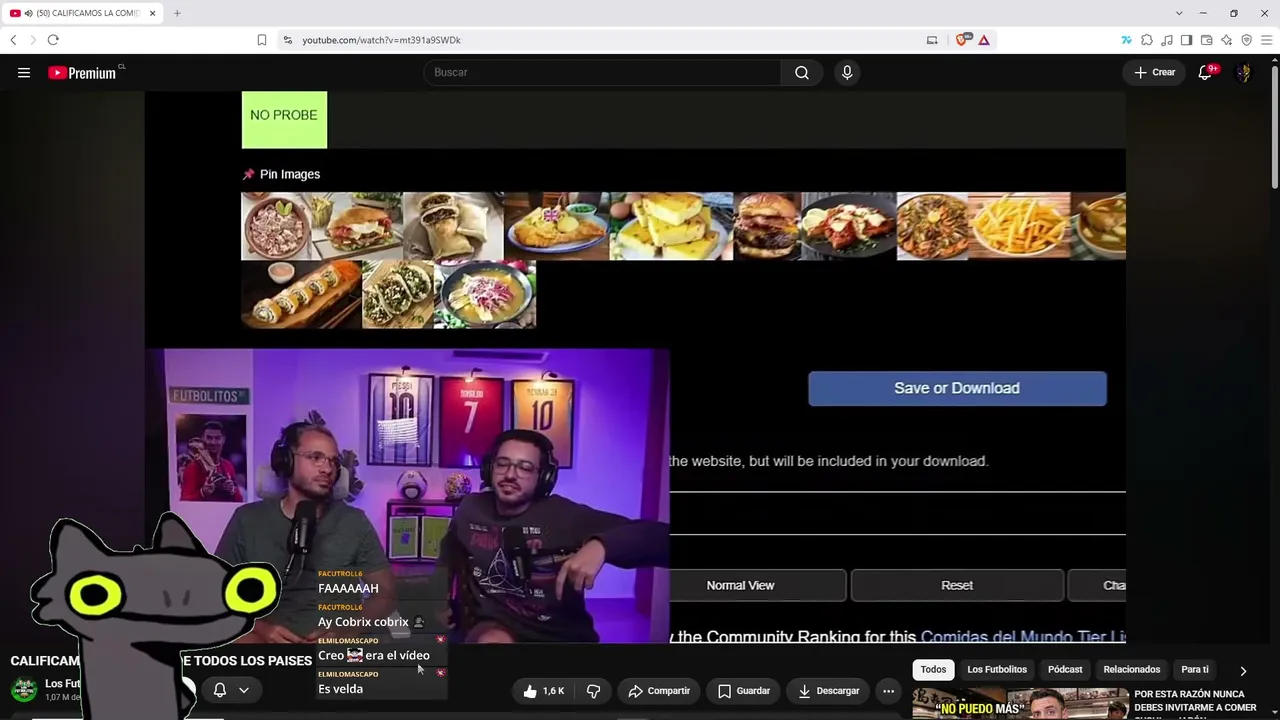Go back in browser history
Viewport: 1280px width, 720px height.
click(x=13, y=40)
